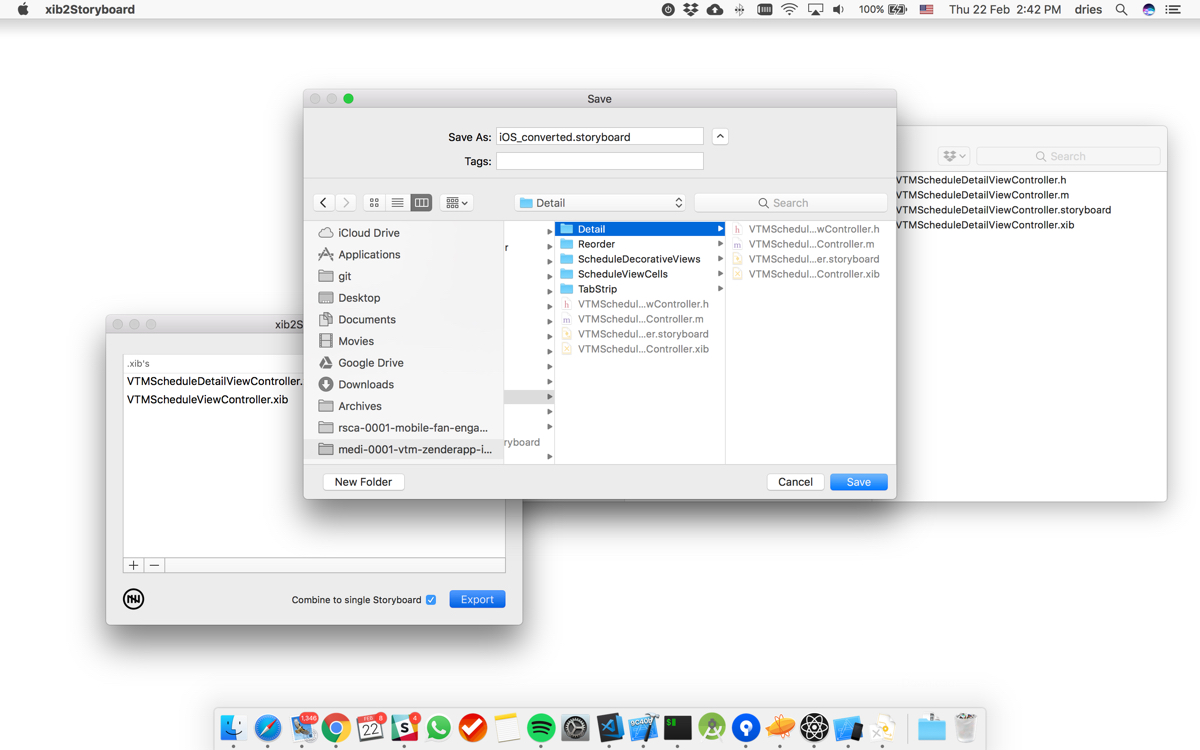
Task: Click the minus button to remove xib
Action: (154, 565)
